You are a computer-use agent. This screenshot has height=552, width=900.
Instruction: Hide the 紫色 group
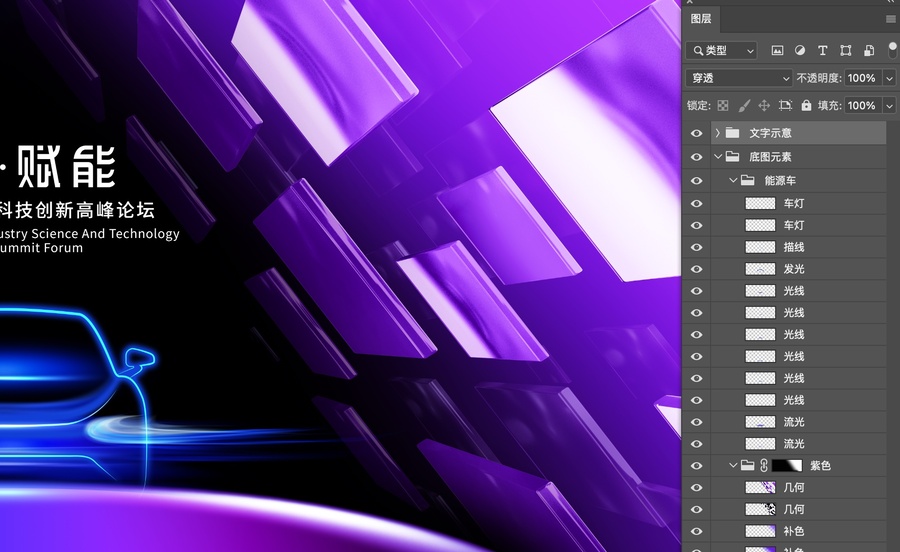[x=696, y=466]
